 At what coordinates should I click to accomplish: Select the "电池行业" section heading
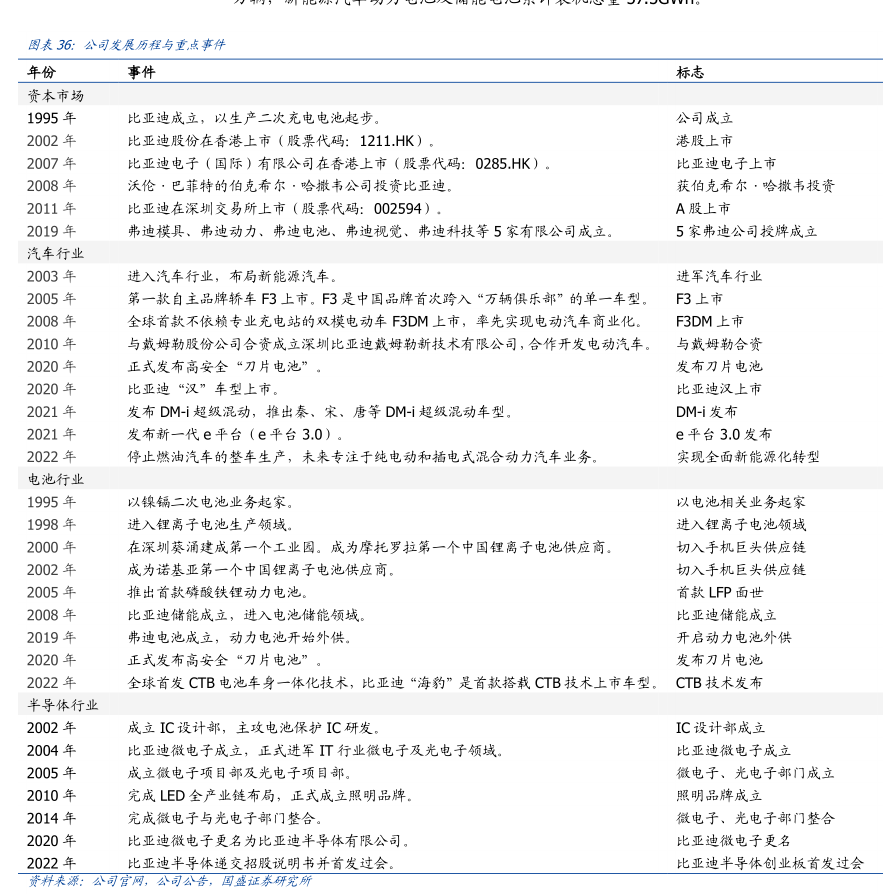55,479
